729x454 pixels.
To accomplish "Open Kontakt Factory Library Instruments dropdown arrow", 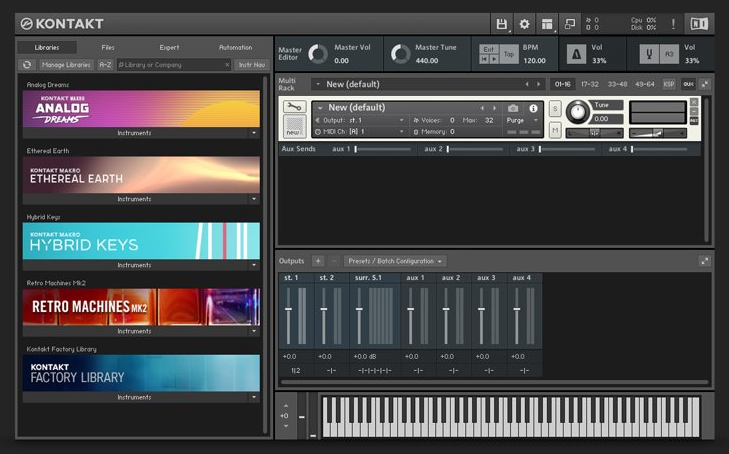I will pyautogui.click(x=254, y=397).
